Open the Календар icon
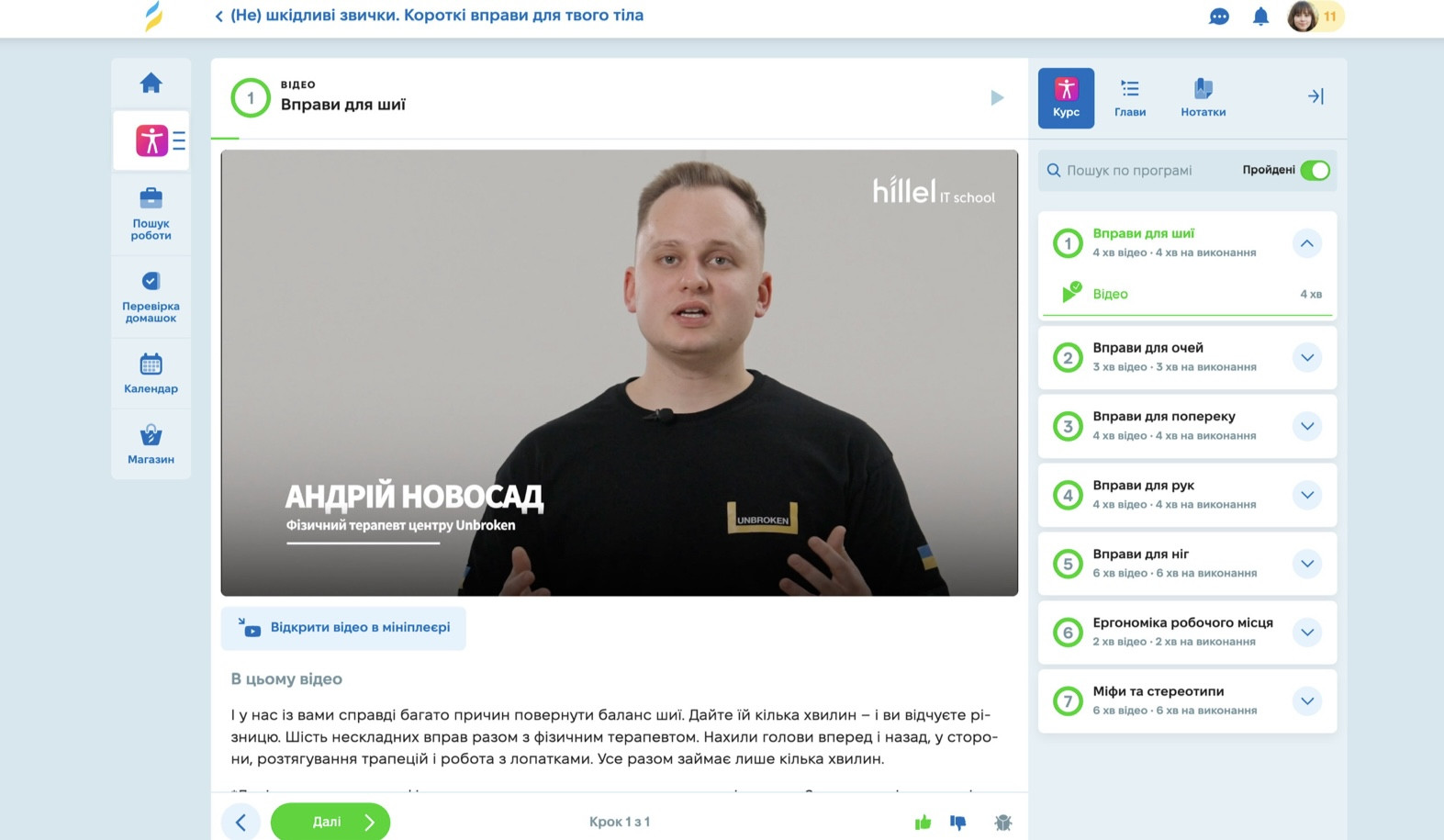Screen dimensions: 1444x840 pos(151,373)
